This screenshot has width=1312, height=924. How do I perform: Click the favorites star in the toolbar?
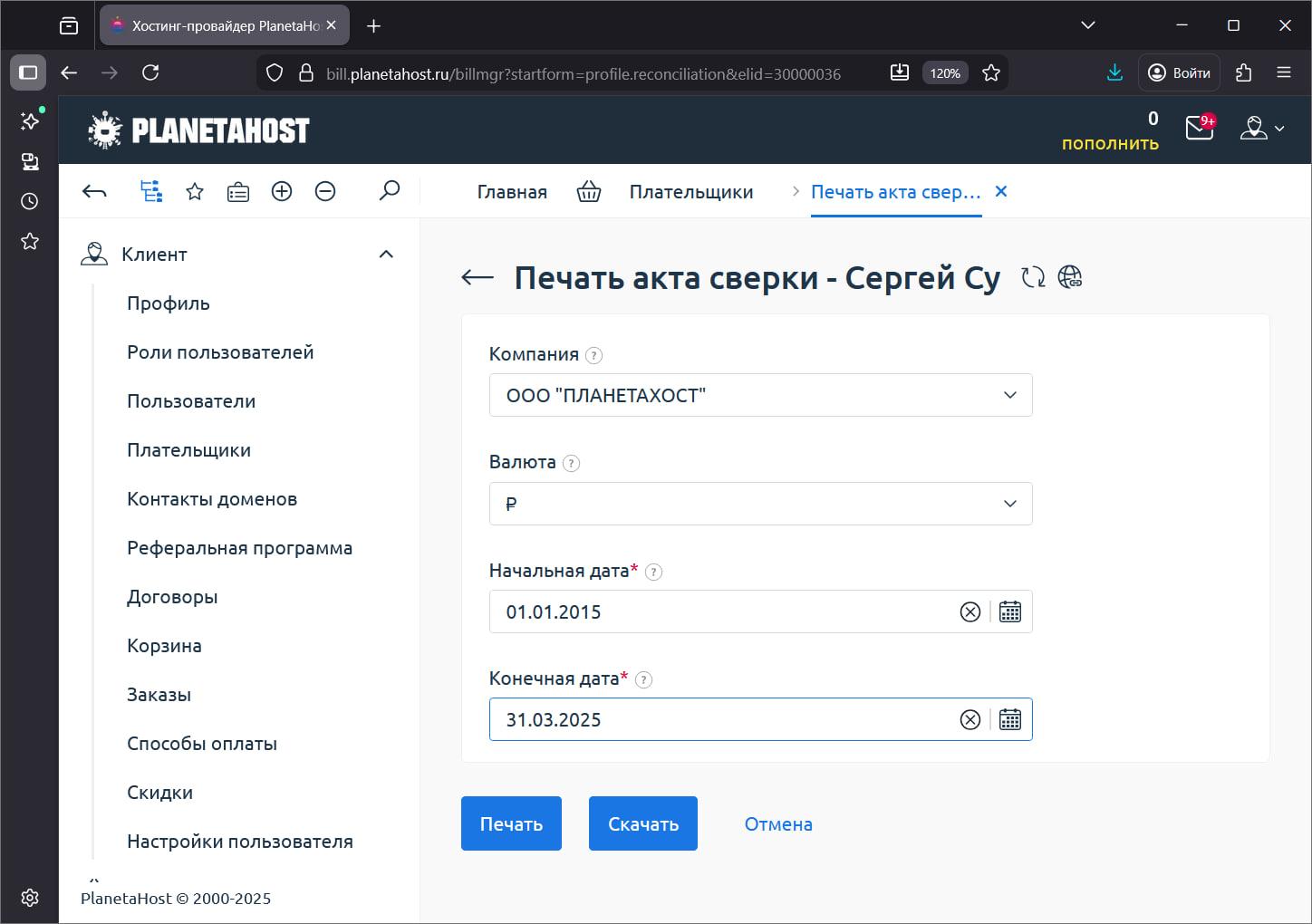click(194, 191)
